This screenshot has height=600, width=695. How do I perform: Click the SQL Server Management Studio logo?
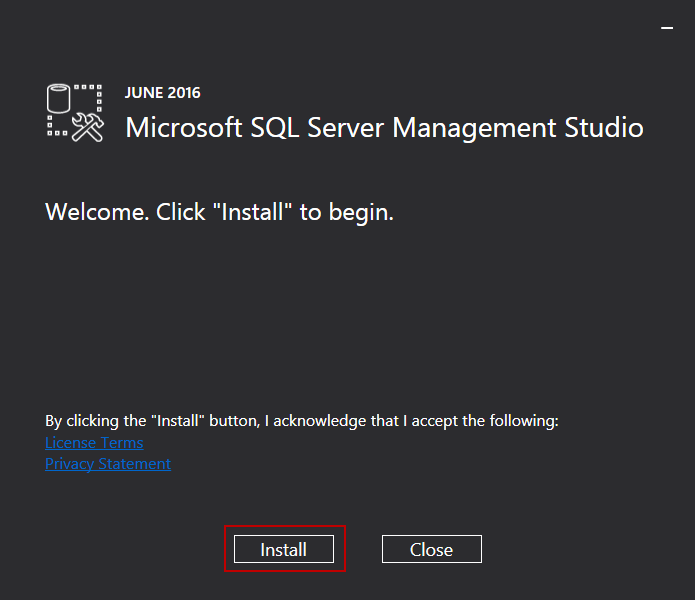[75, 112]
